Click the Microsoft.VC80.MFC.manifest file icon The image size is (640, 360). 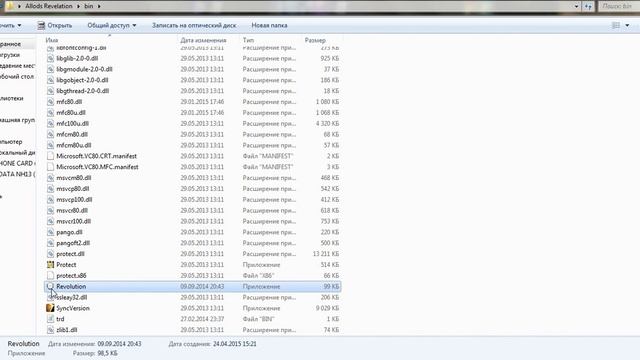pyautogui.click(x=50, y=167)
